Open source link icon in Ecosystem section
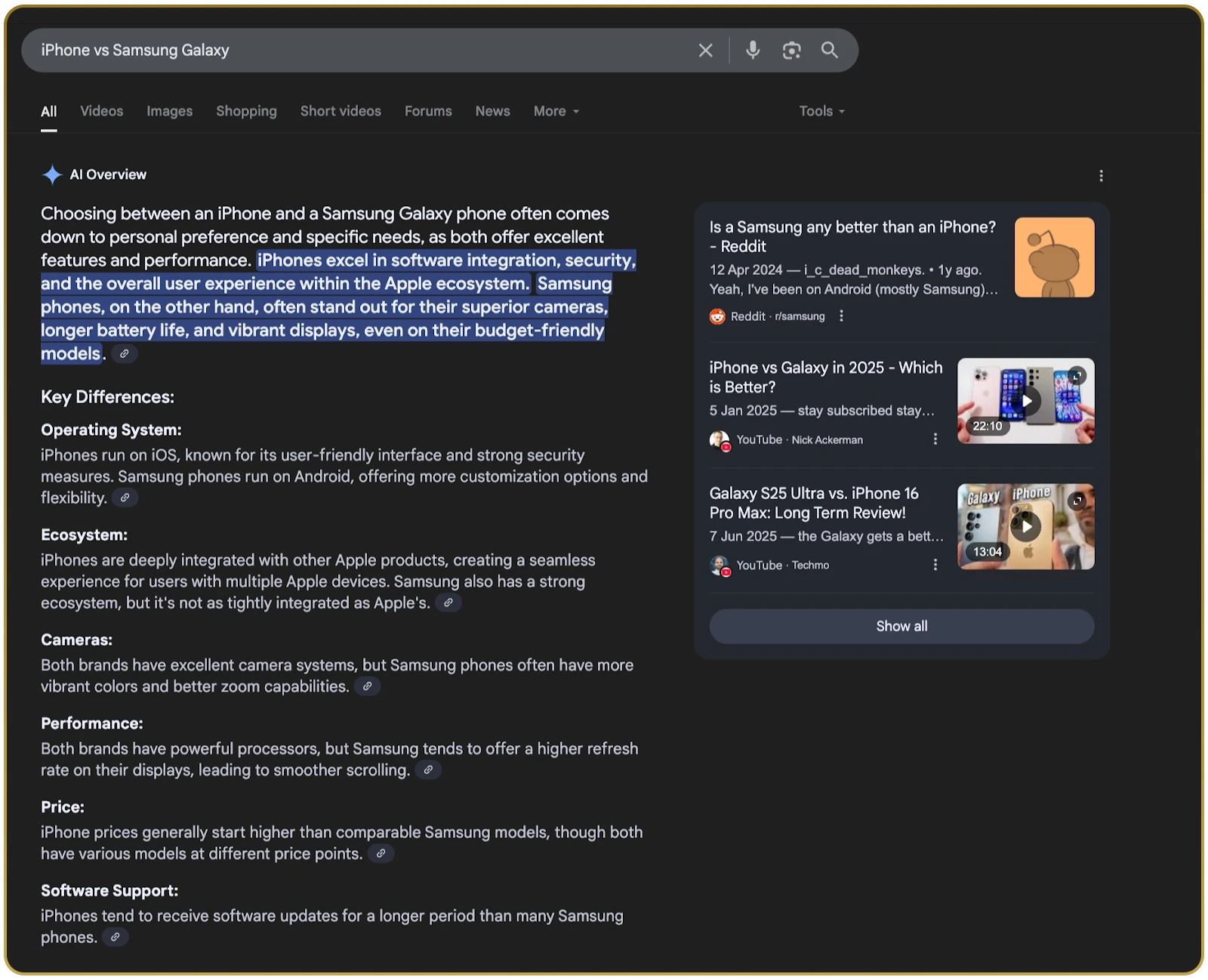The image size is (1208, 980). tap(448, 602)
